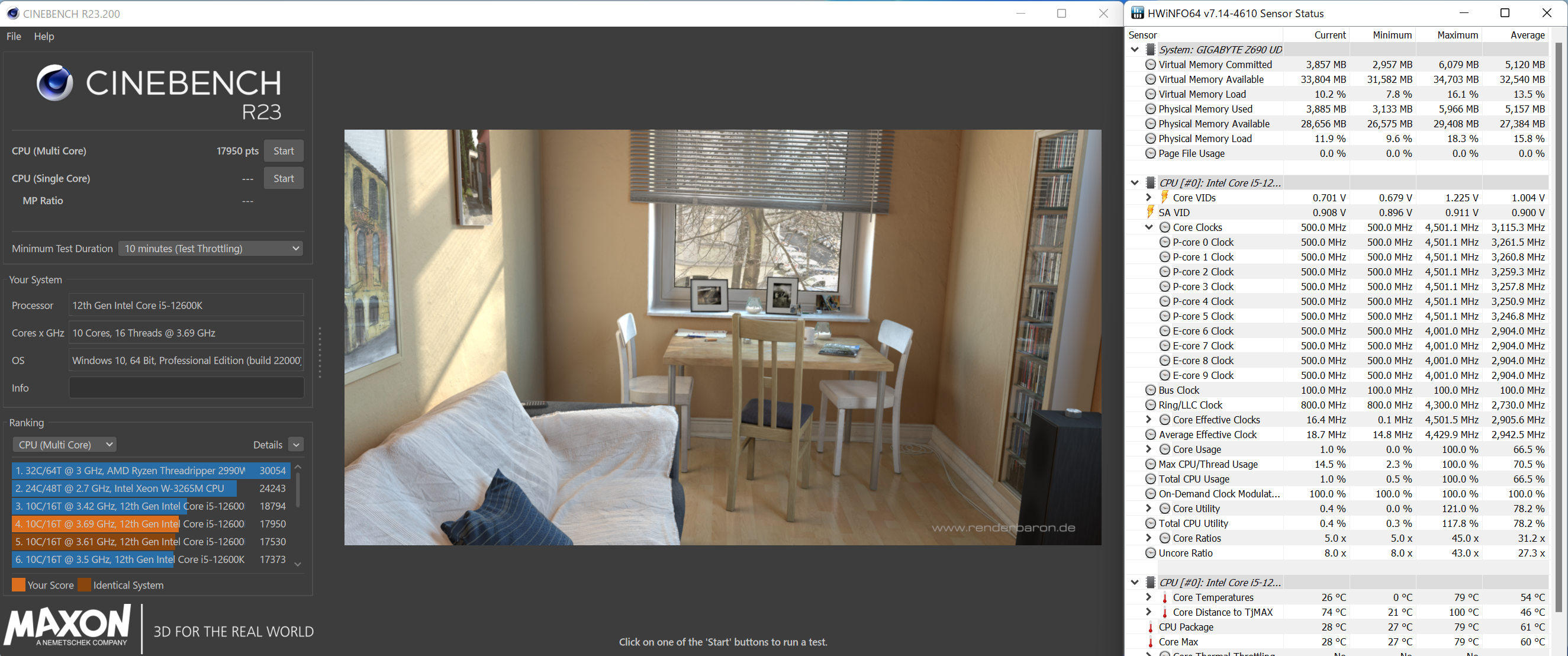The height and width of the screenshot is (656, 1568).
Task: Click the Core VIDs lightning bolt icon
Action: [x=1164, y=197]
